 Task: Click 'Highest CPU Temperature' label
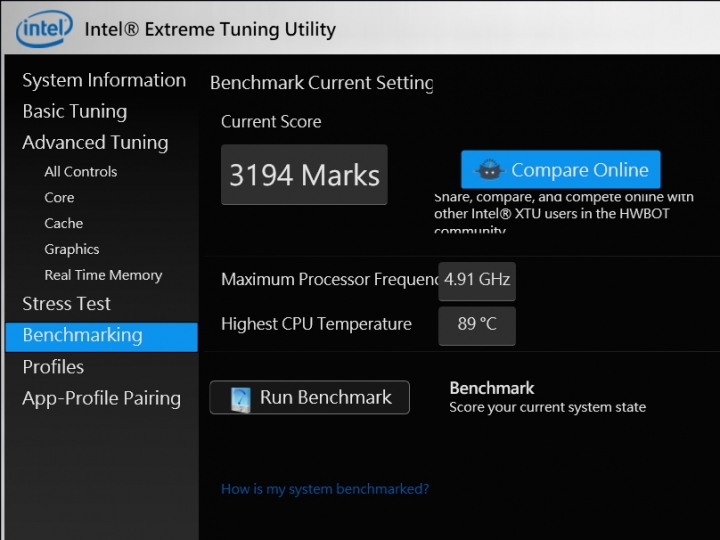316,324
